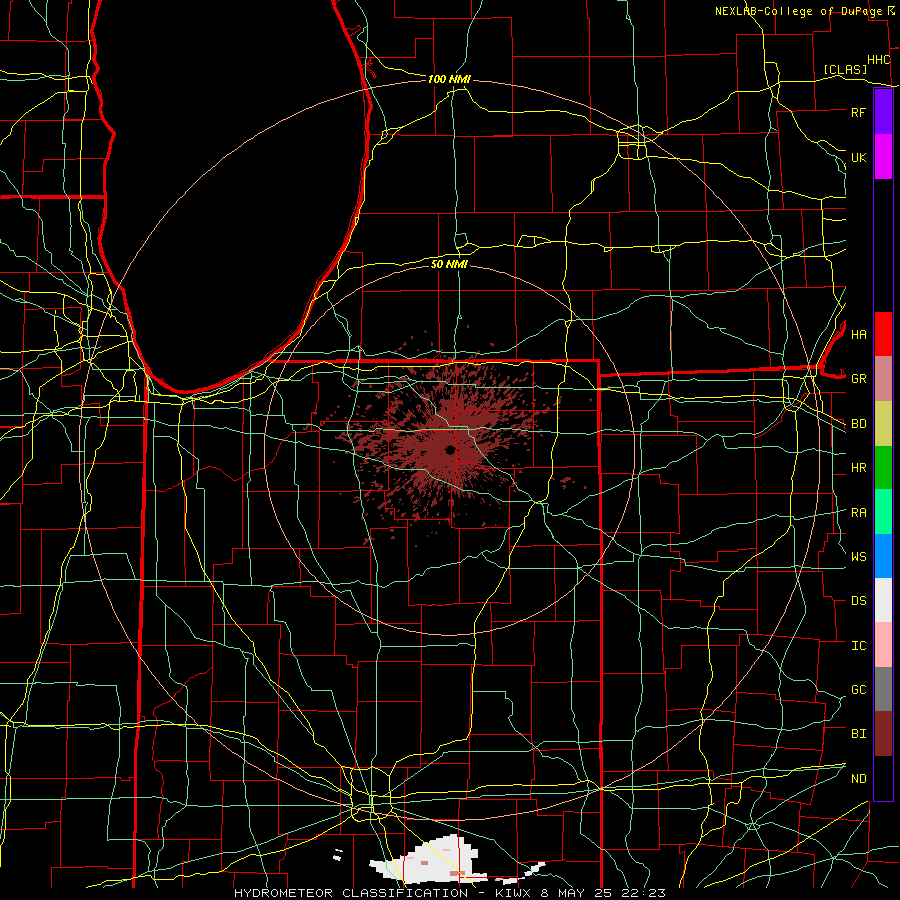Viewport: 900px width, 900px height.
Task: Click the WS legend label
Action: point(858,557)
